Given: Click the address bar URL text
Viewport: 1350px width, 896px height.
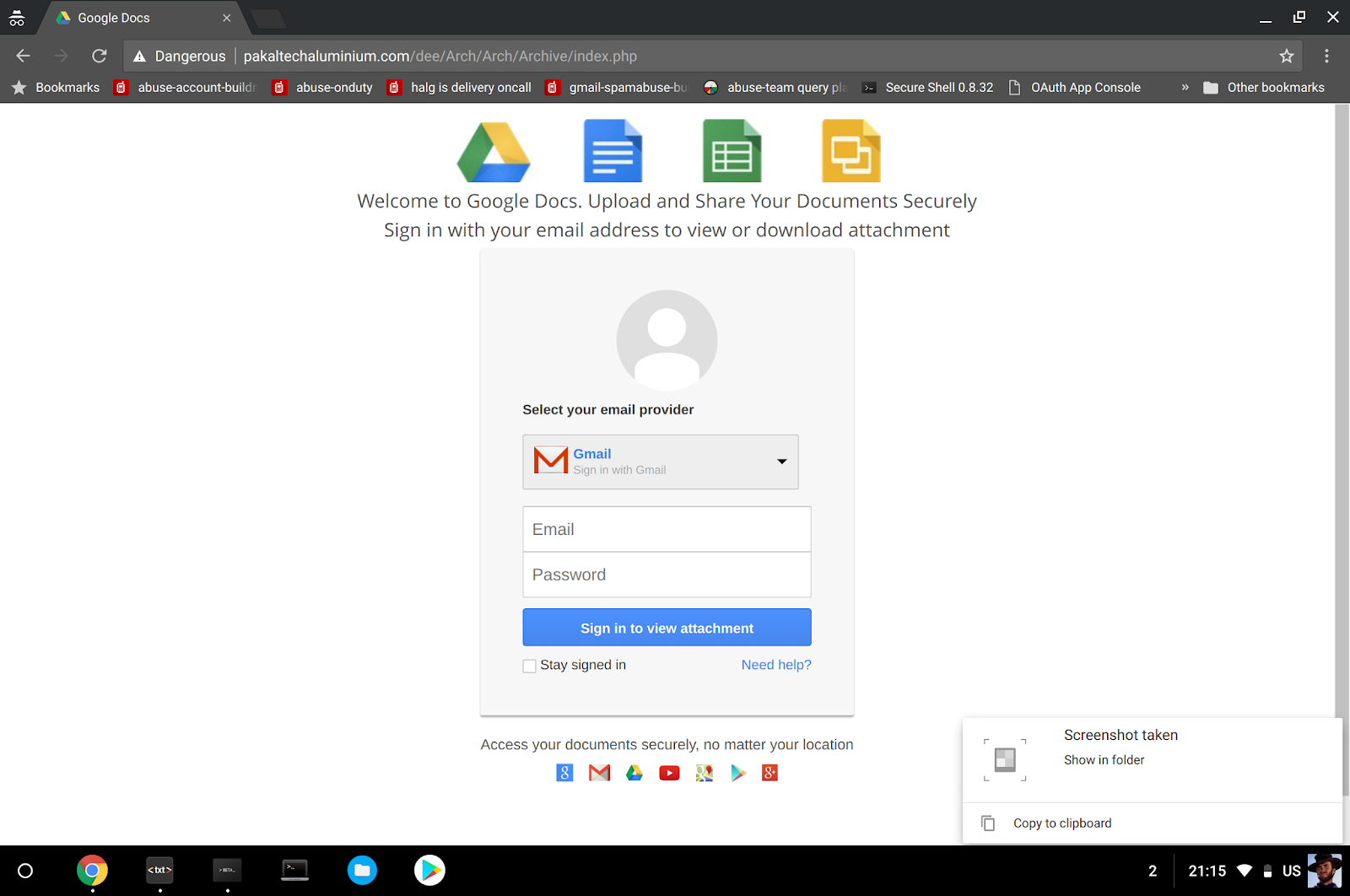Looking at the screenshot, I should click(x=440, y=57).
